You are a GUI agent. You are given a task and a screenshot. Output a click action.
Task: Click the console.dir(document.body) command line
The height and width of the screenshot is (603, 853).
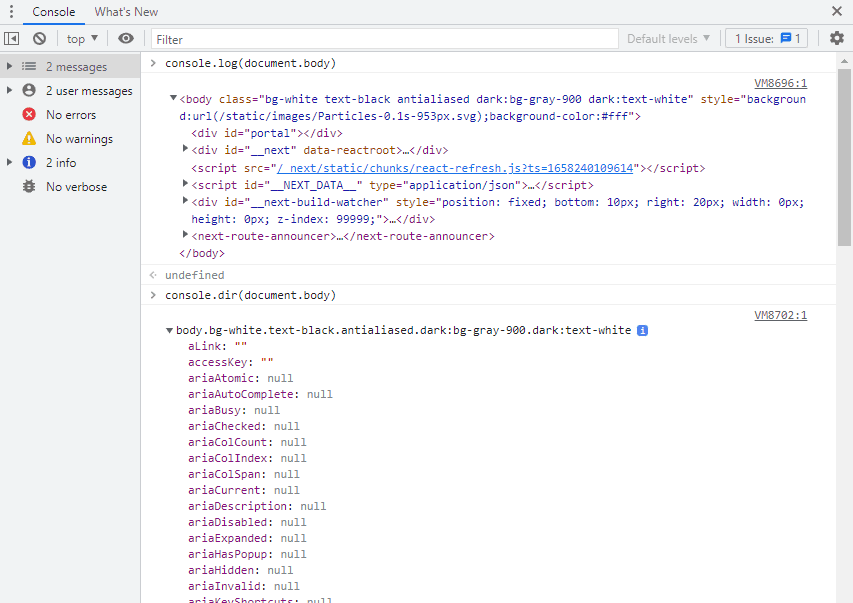251,295
